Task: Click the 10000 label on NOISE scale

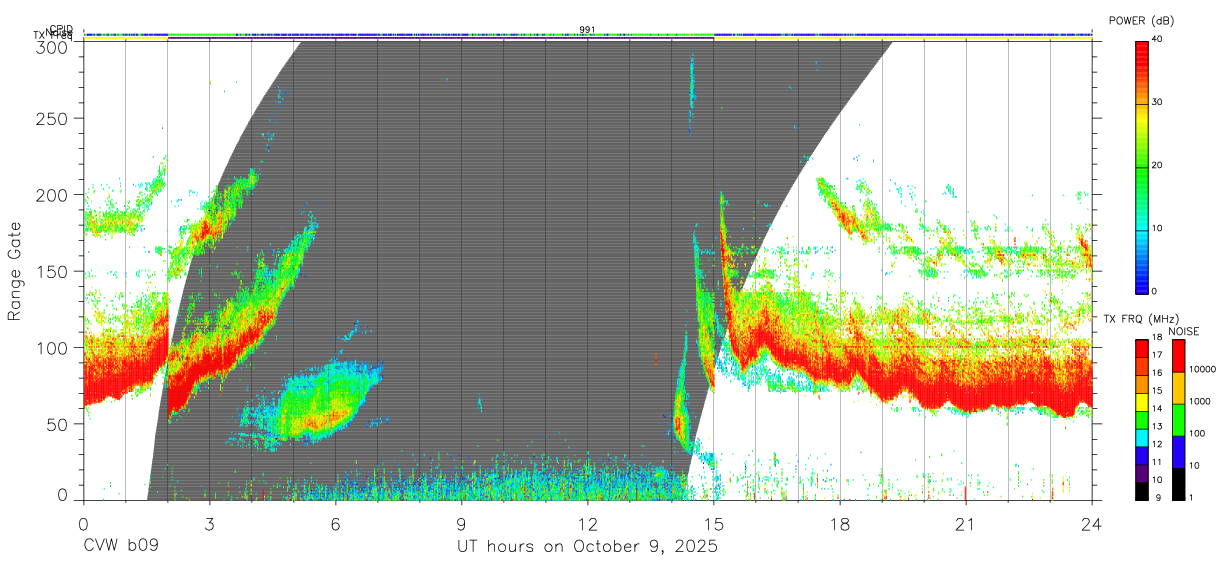Action: coord(1203,370)
